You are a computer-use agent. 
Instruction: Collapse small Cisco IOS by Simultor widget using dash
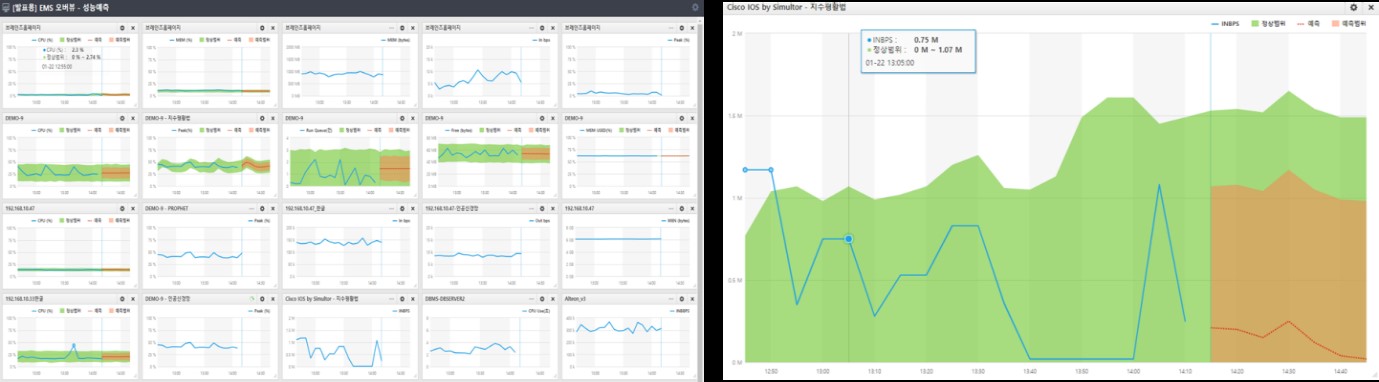[x=391, y=298]
